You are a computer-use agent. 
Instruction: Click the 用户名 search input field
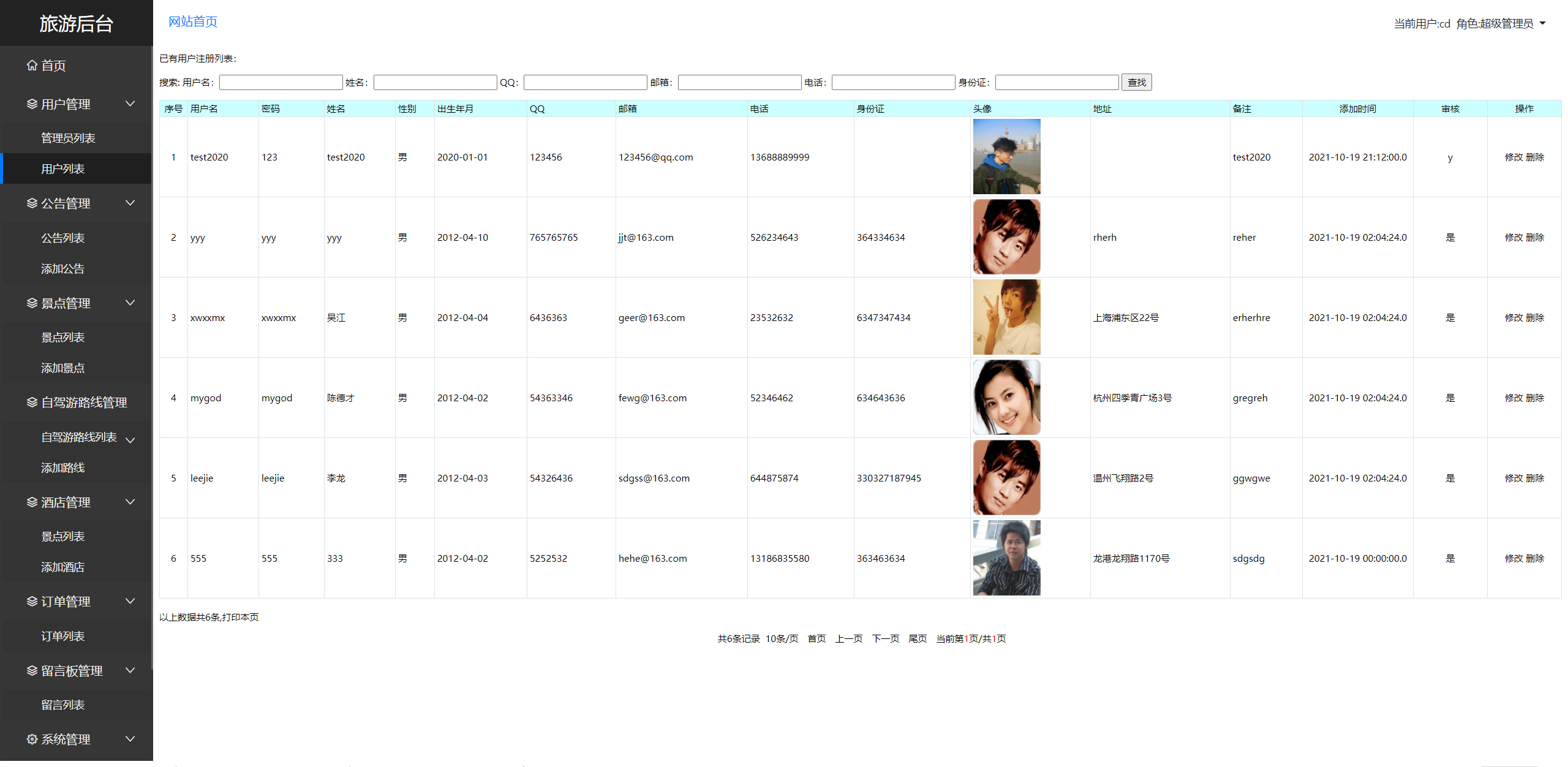[281, 82]
